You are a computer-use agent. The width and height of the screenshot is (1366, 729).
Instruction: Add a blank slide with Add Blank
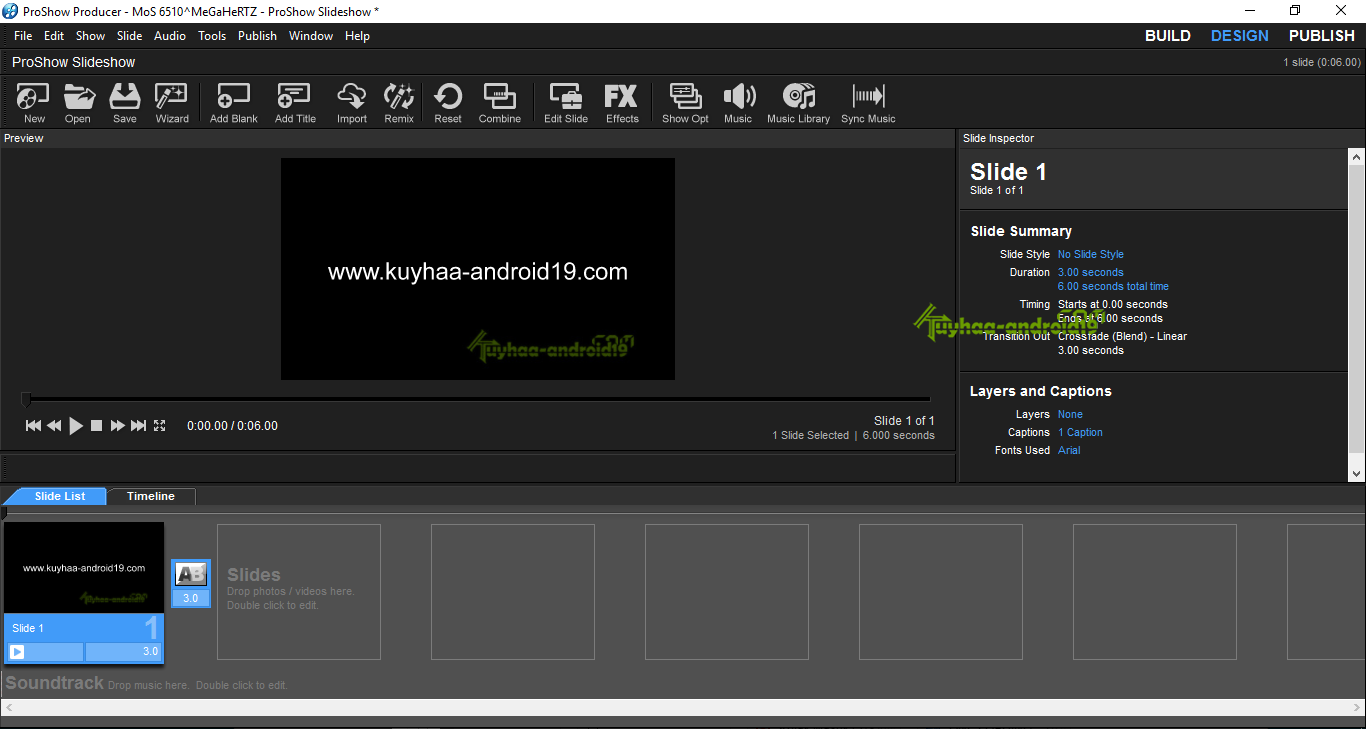(234, 103)
